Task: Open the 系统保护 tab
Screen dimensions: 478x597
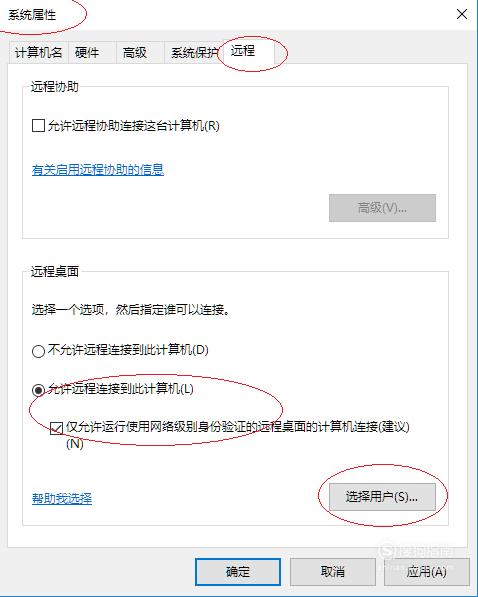Action: (x=195, y=52)
